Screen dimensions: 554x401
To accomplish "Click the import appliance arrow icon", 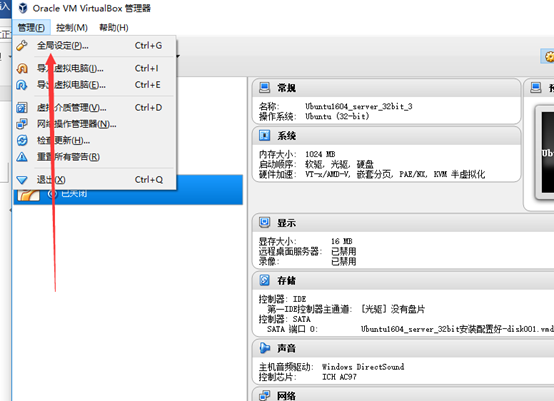I will (22, 68).
